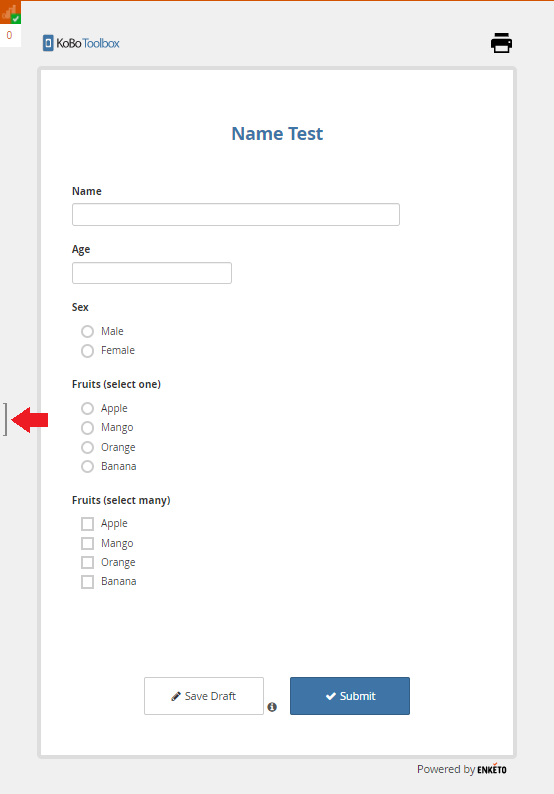
Task: Click the queued records counter showing 0
Action: click(x=10, y=35)
